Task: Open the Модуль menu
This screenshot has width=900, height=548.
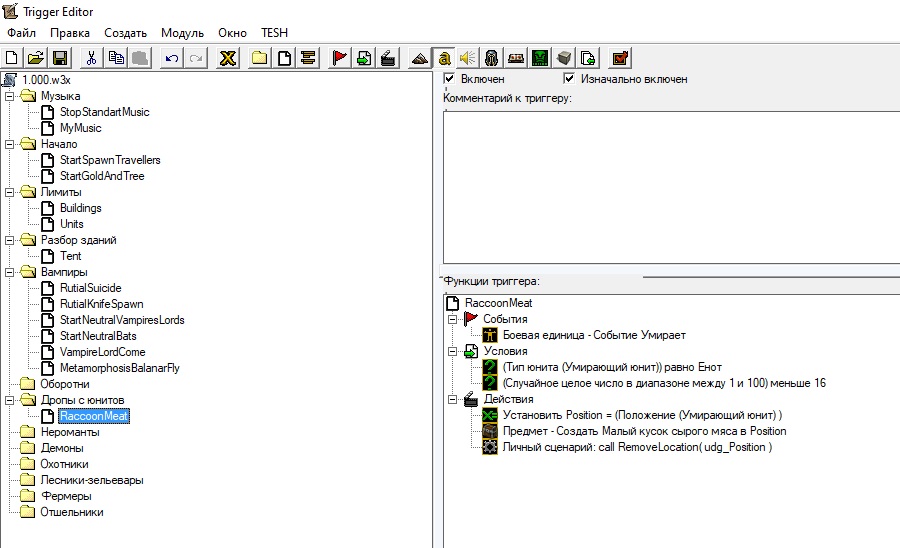Action: (183, 33)
